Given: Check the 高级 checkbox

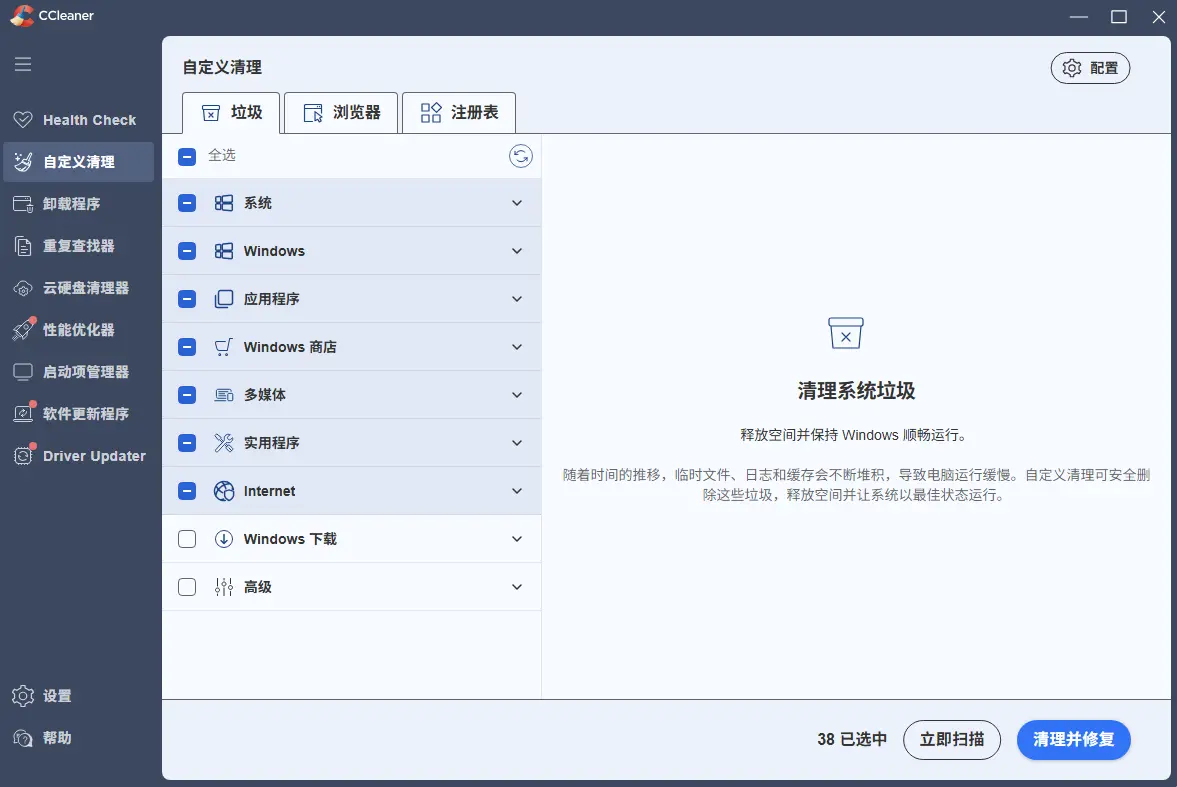Looking at the screenshot, I should coord(187,587).
